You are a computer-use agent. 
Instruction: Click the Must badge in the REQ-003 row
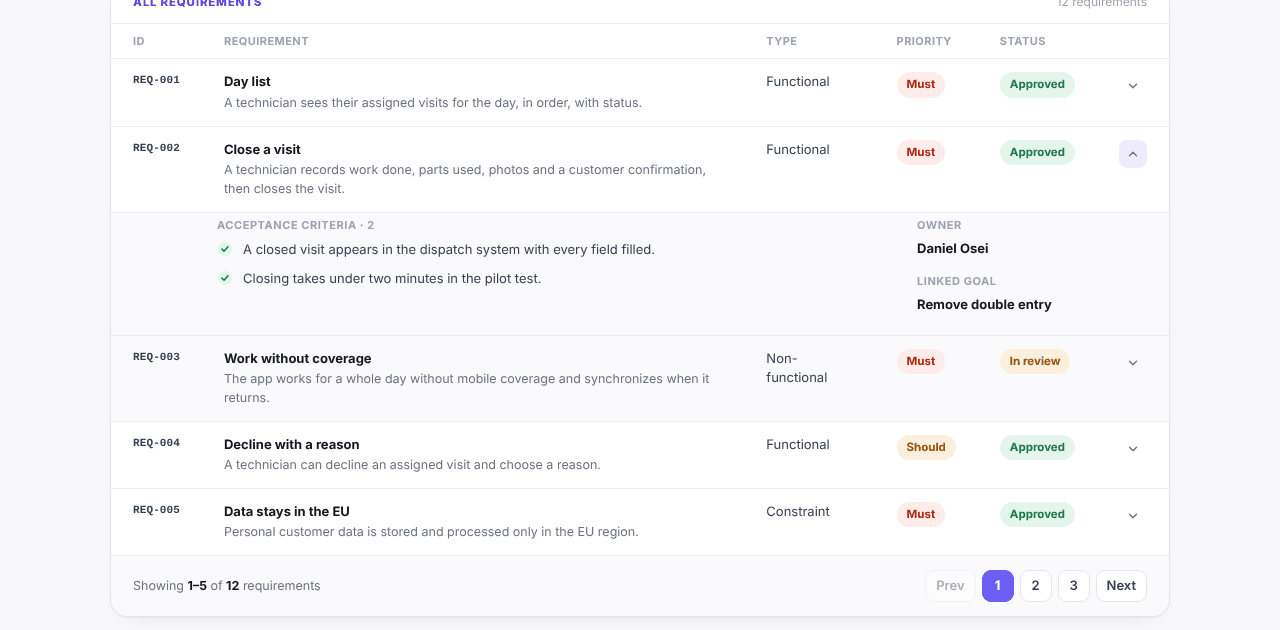tap(921, 362)
